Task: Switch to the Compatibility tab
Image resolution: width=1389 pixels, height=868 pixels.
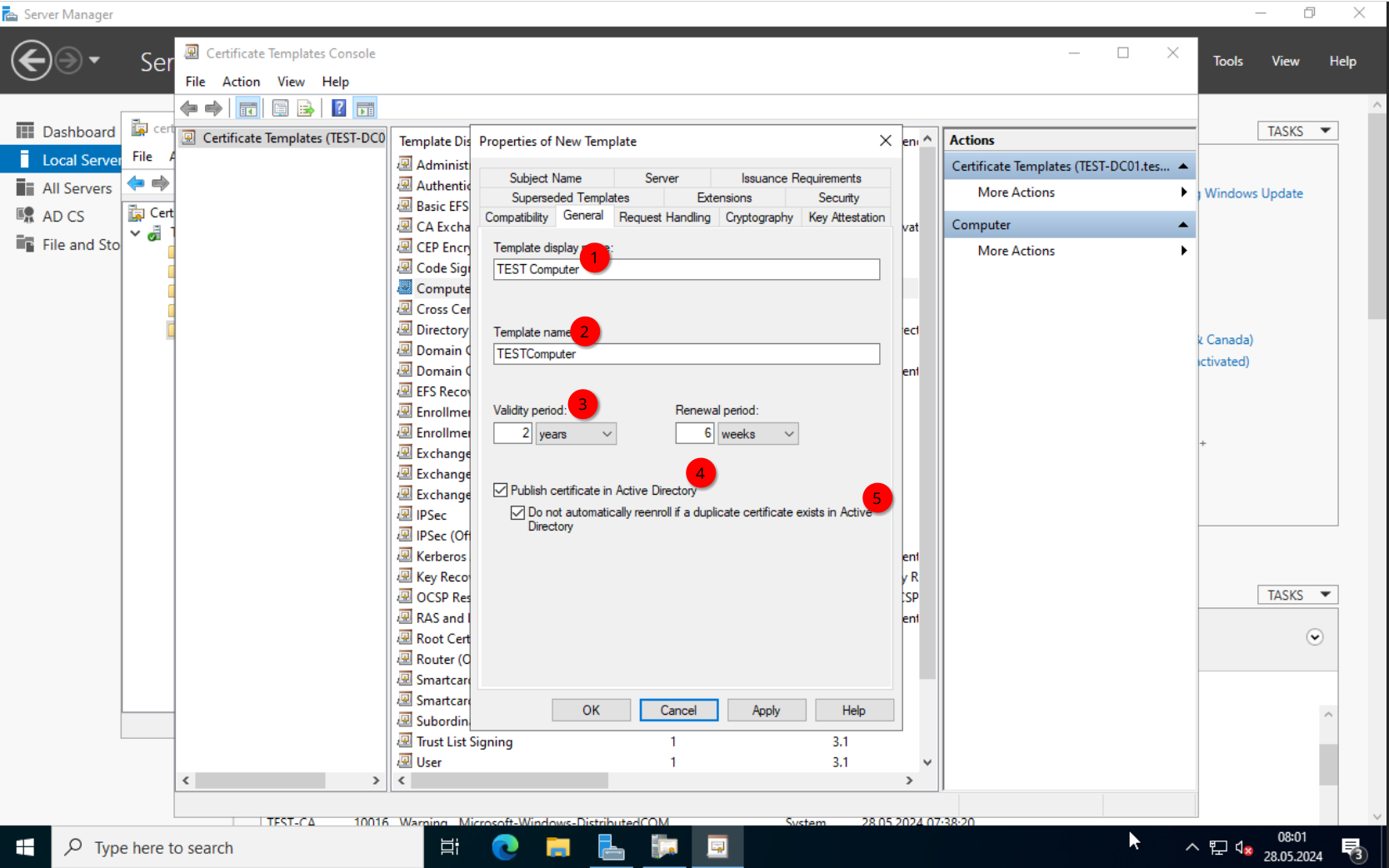Action: tap(517, 217)
